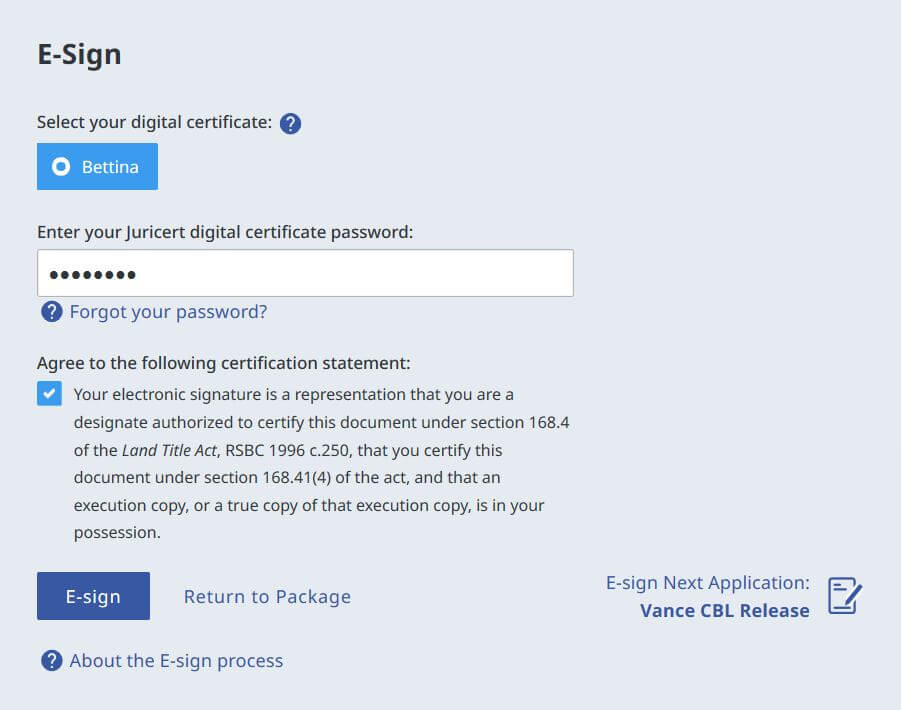Select the Bettina certificate radio button
The image size is (901, 710).
coord(97,167)
